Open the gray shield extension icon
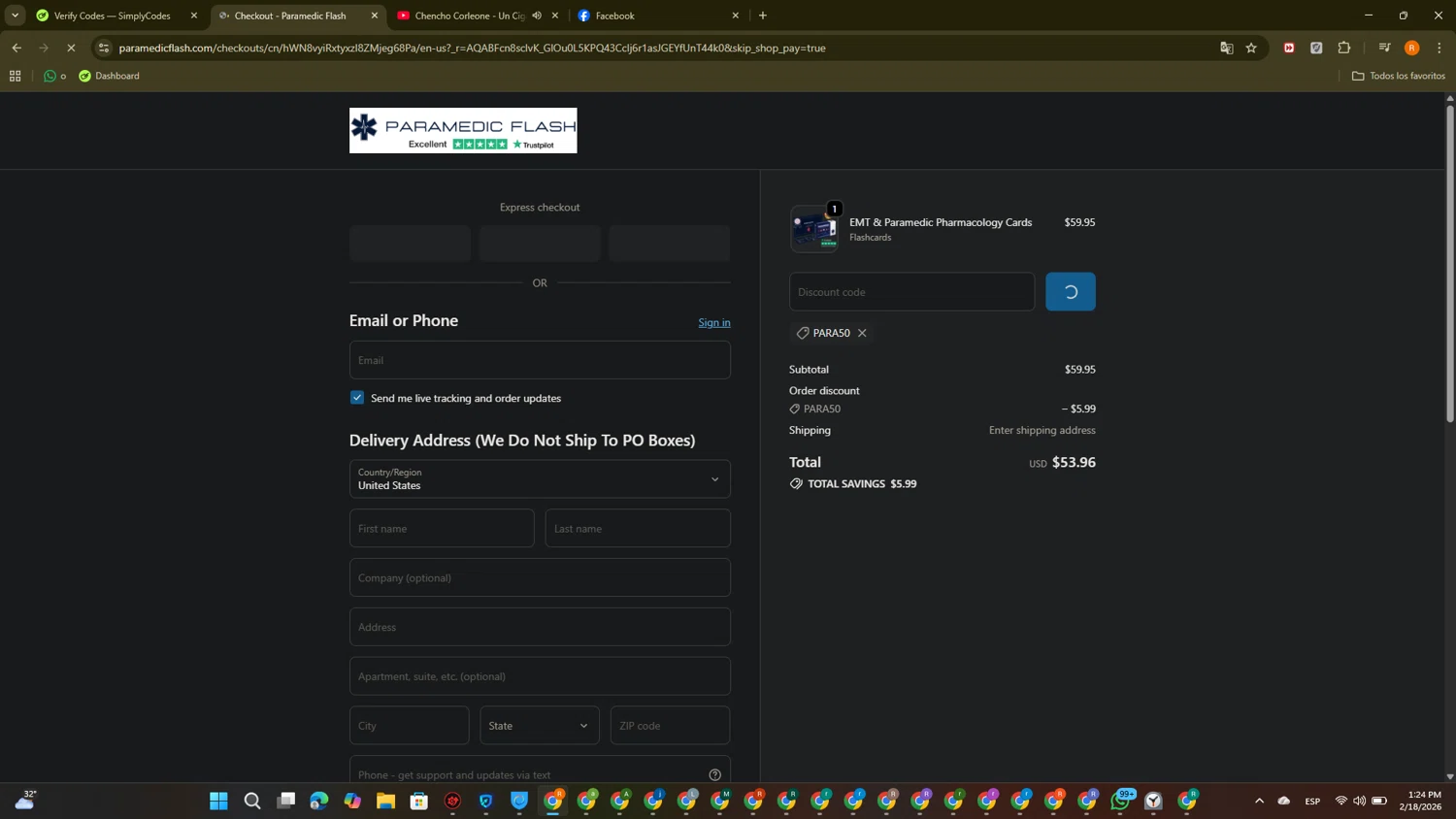1456x819 pixels. (x=1316, y=48)
